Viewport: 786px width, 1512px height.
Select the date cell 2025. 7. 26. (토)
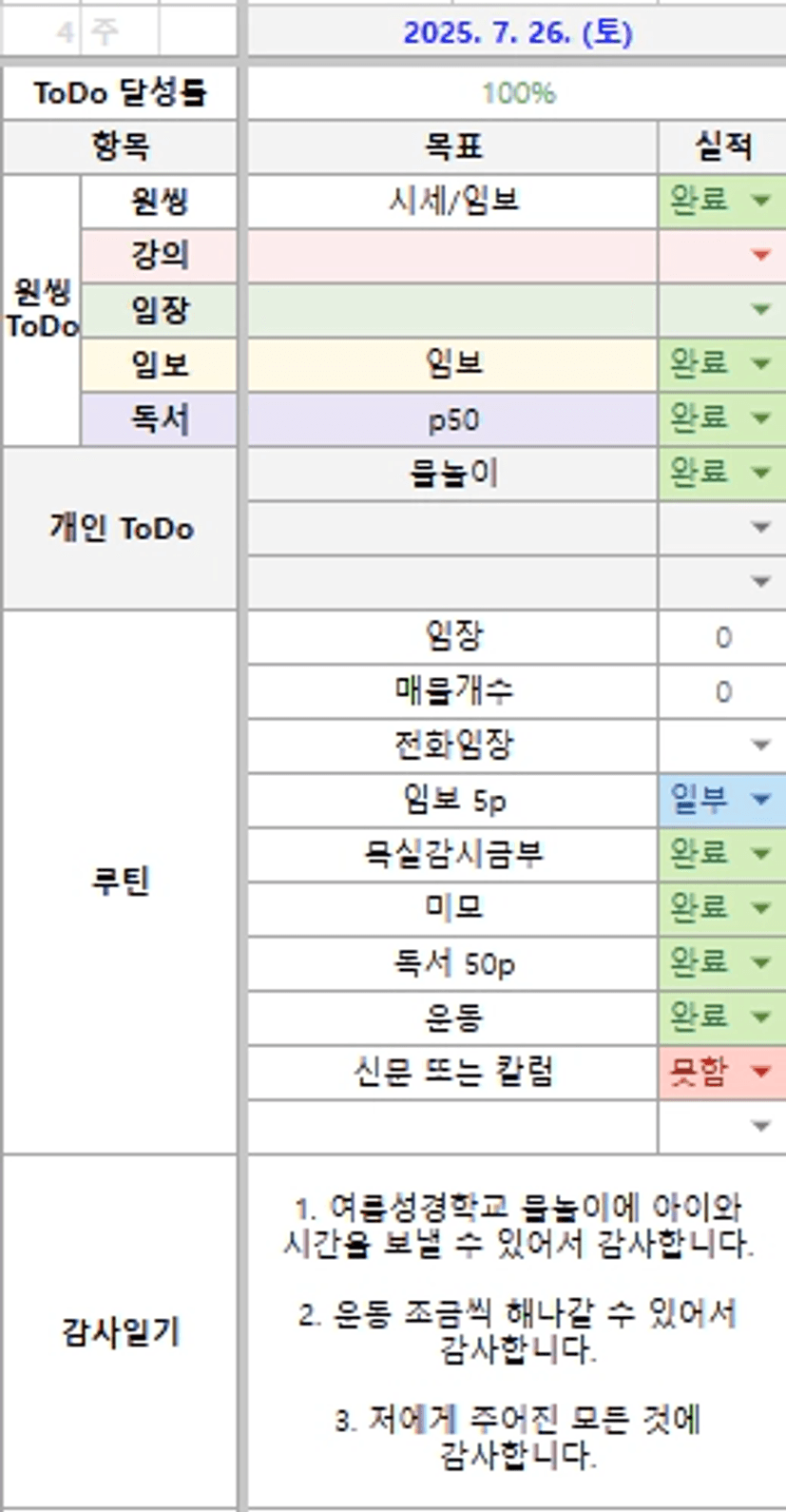click(x=517, y=33)
